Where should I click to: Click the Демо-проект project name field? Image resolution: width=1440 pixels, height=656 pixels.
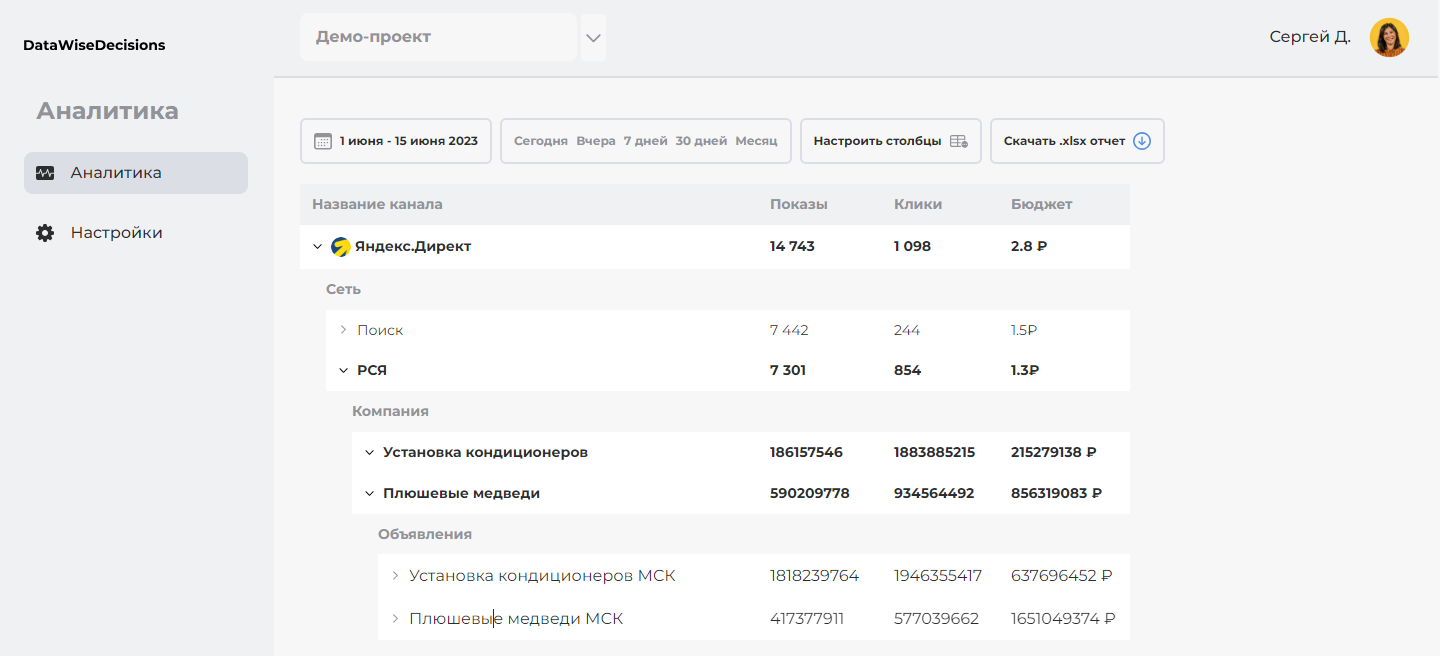point(438,37)
